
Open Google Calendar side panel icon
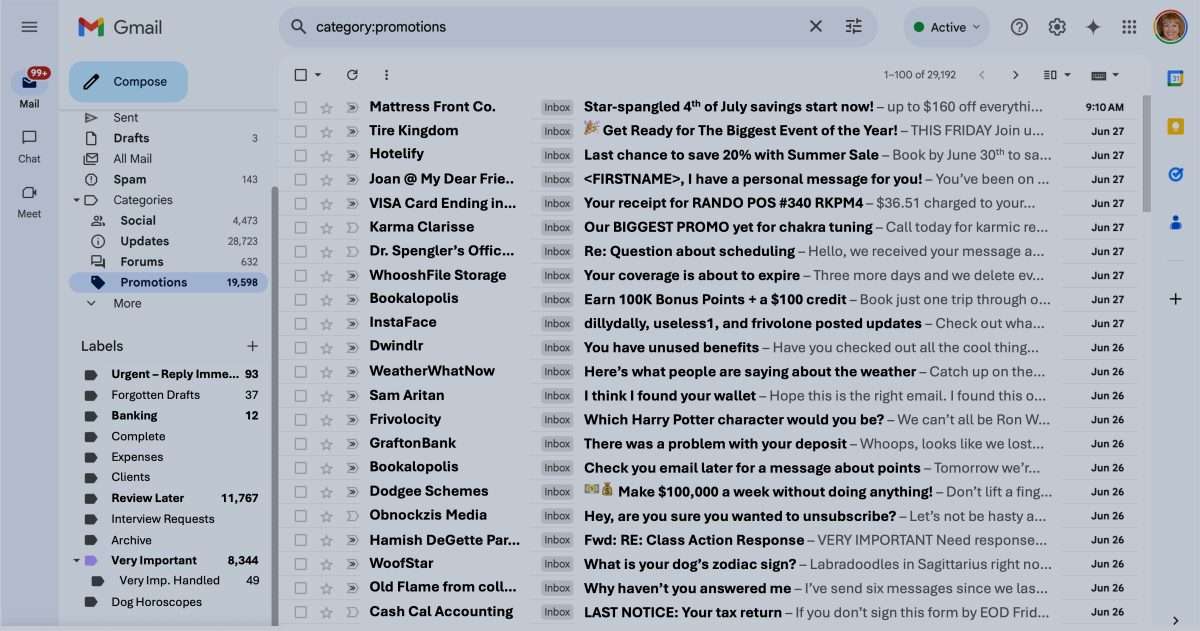(x=1175, y=78)
